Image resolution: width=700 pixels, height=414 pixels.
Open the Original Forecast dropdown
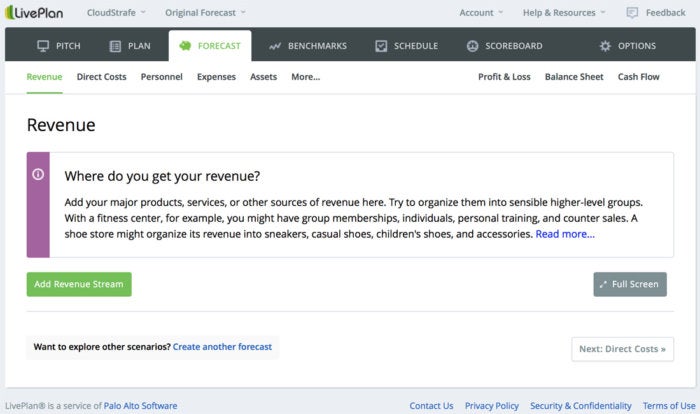pos(205,13)
